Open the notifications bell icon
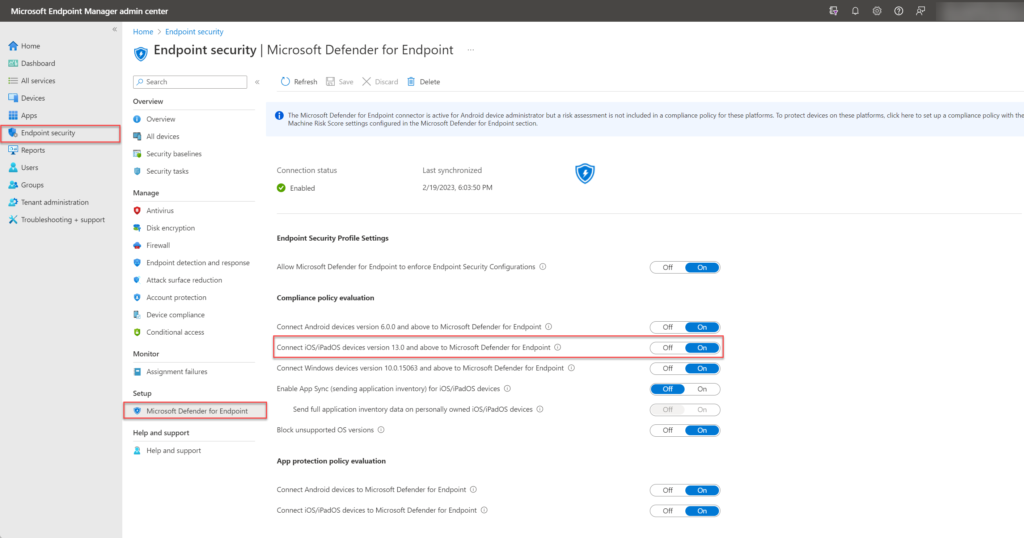 point(855,11)
